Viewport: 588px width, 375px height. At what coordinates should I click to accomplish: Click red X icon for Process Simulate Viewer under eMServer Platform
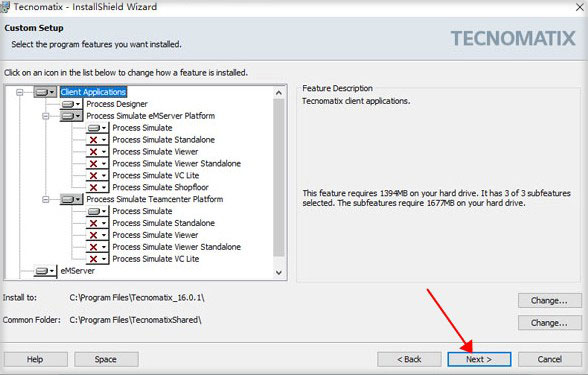click(97, 152)
